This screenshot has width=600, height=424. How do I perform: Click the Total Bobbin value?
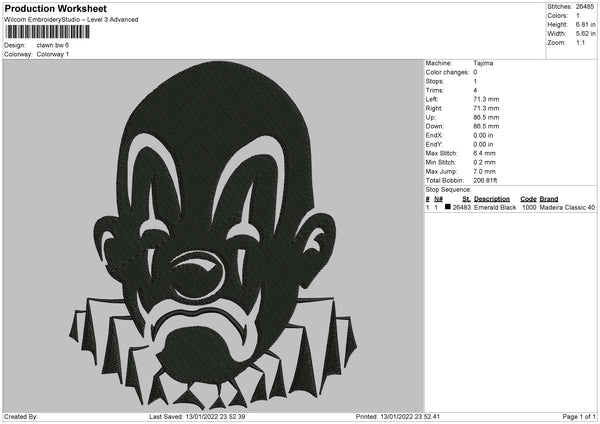click(x=485, y=183)
